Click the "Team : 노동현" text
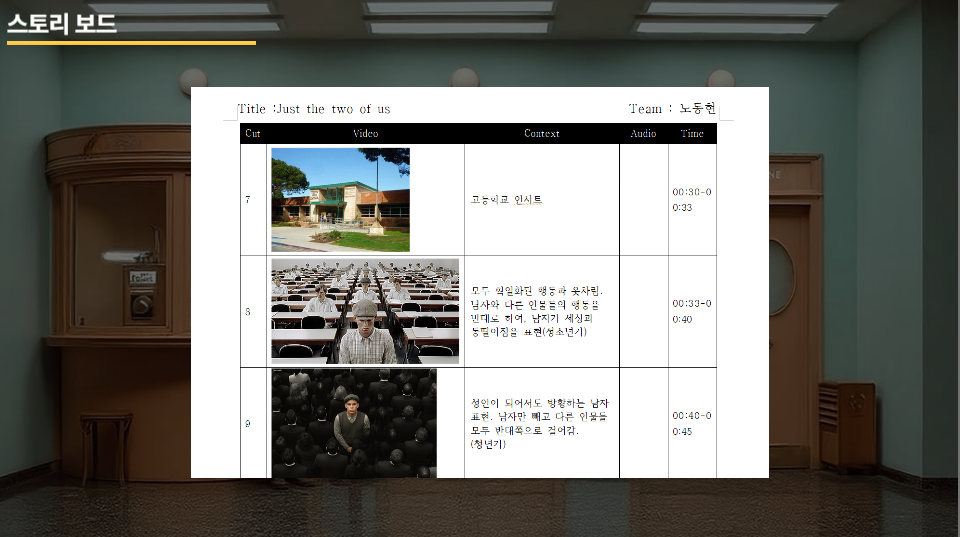Viewport: 960px width, 537px height. coord(672,109)
